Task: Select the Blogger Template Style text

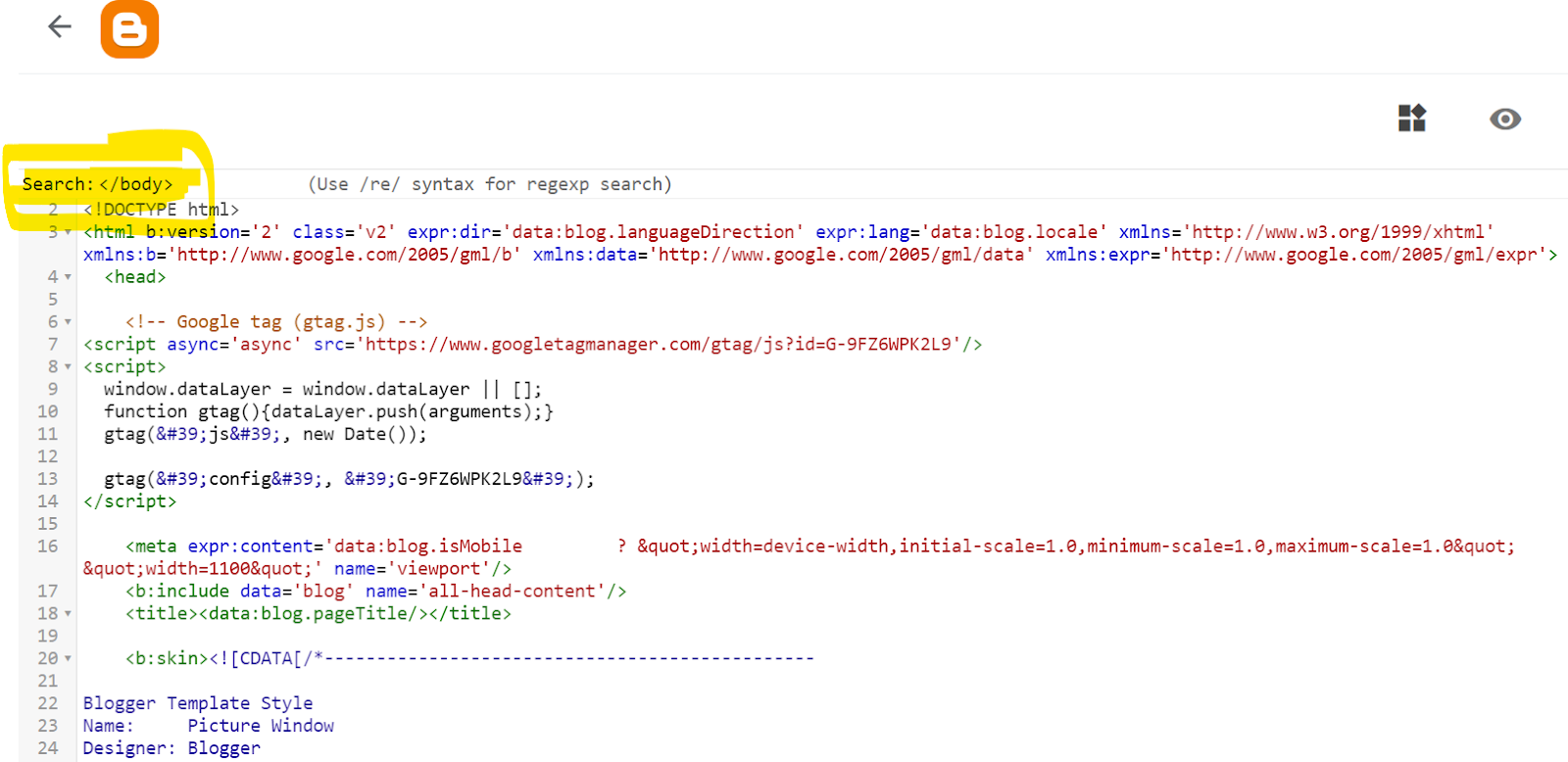Action: [x=198, y=703]
